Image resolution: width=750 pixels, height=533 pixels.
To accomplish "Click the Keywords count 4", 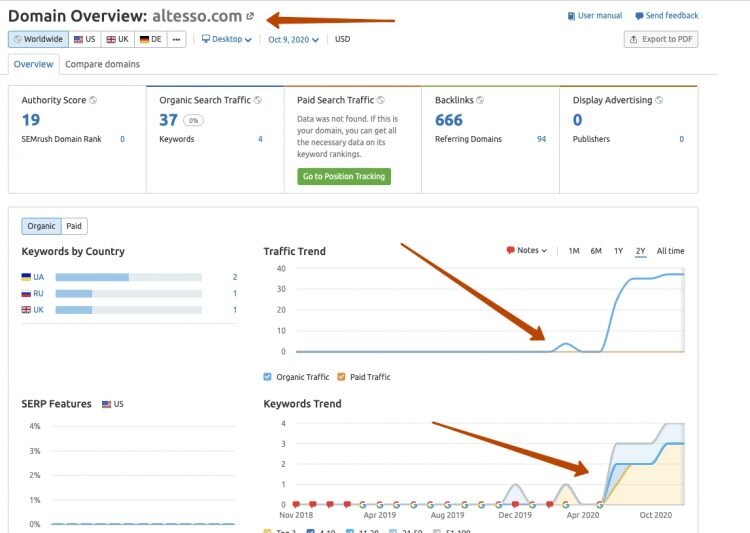I will [260, 139].
